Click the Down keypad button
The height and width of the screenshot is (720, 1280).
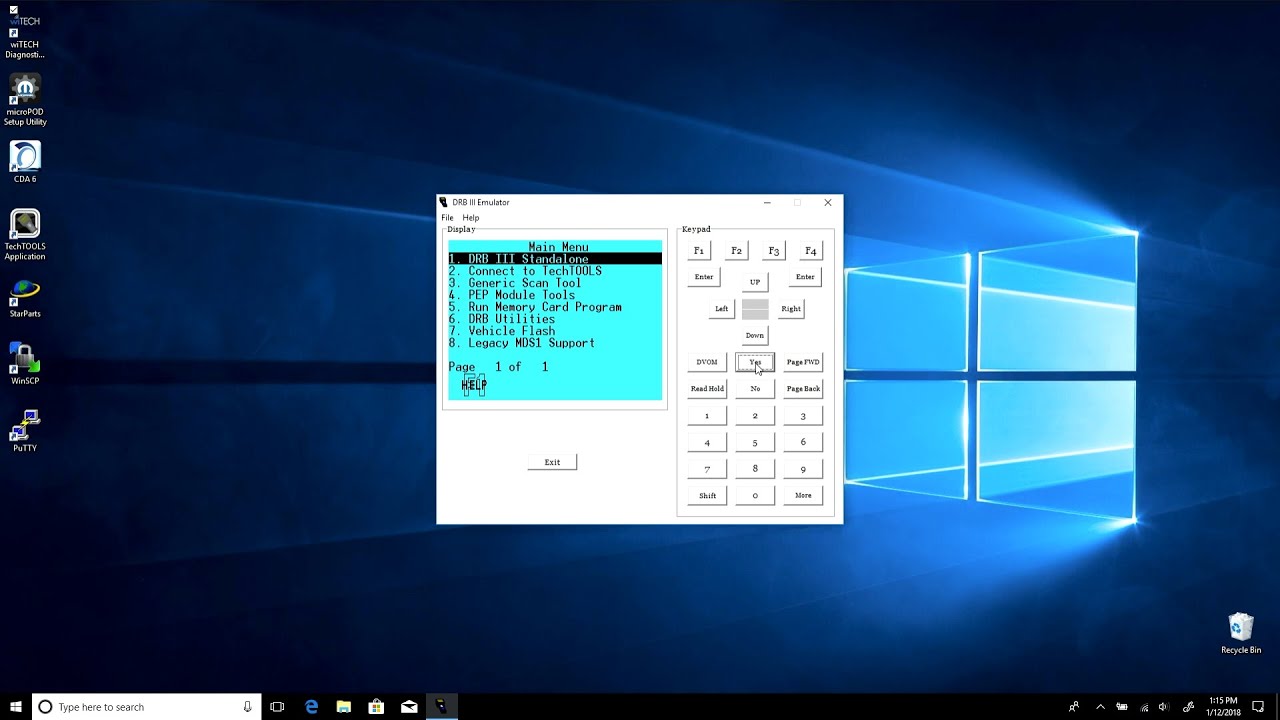point(755,336)
